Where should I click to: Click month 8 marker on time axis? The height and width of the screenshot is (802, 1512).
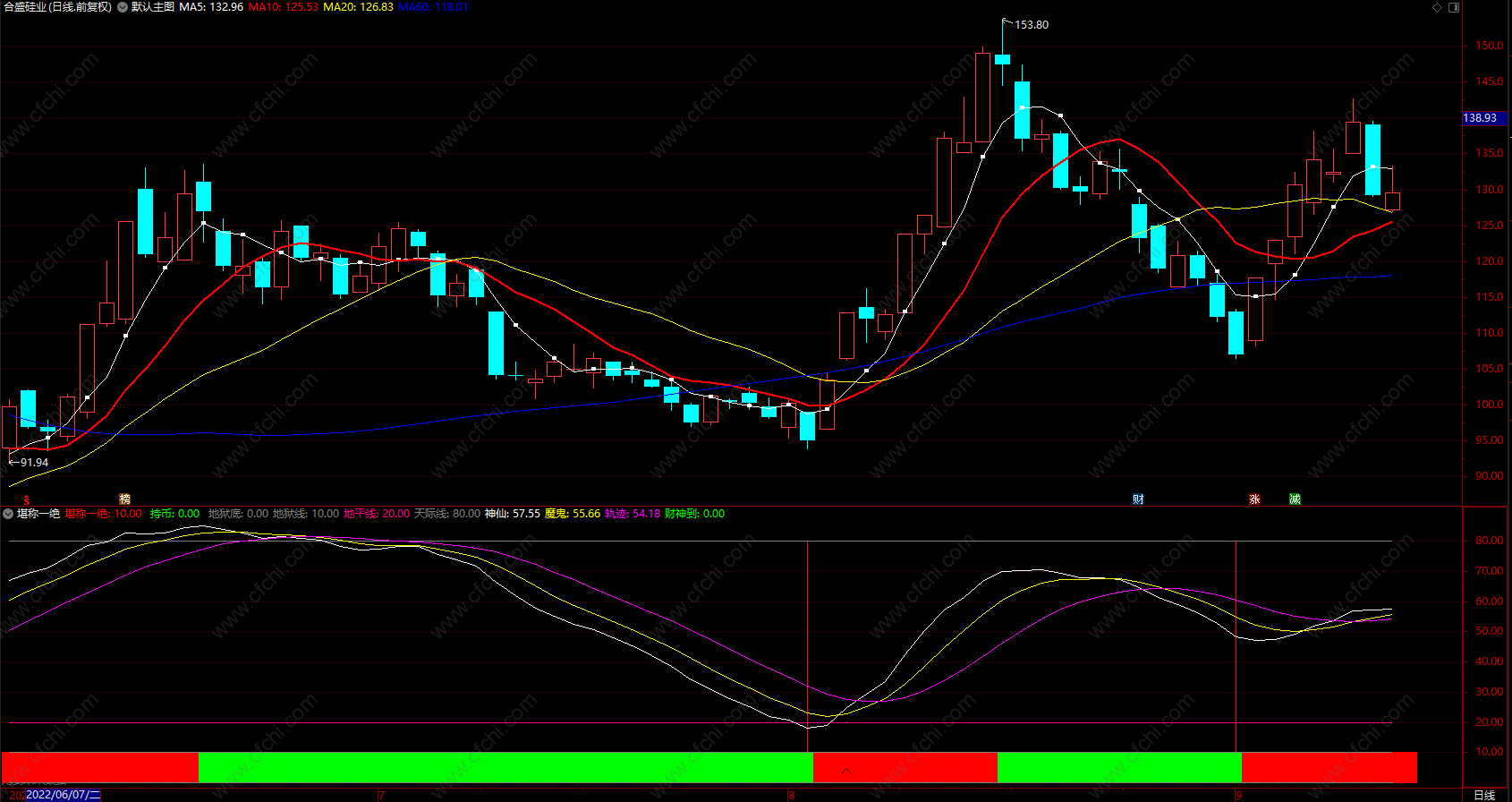(791, 795)
